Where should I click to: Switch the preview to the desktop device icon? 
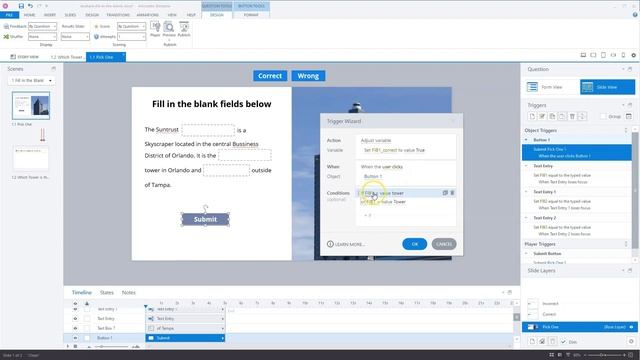[583, 55]
